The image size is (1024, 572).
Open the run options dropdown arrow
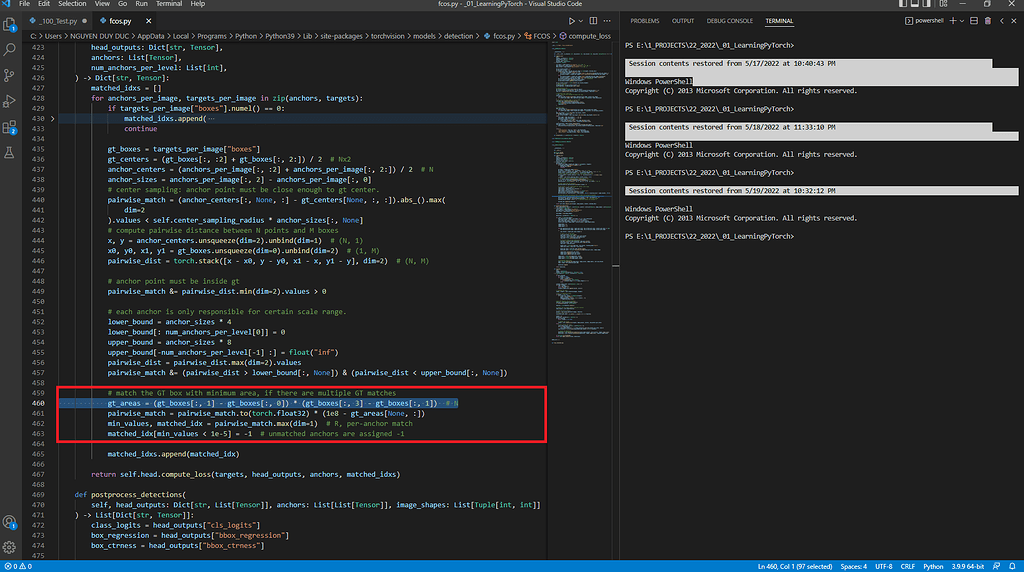pyautogui.click(x=583, y=20)
